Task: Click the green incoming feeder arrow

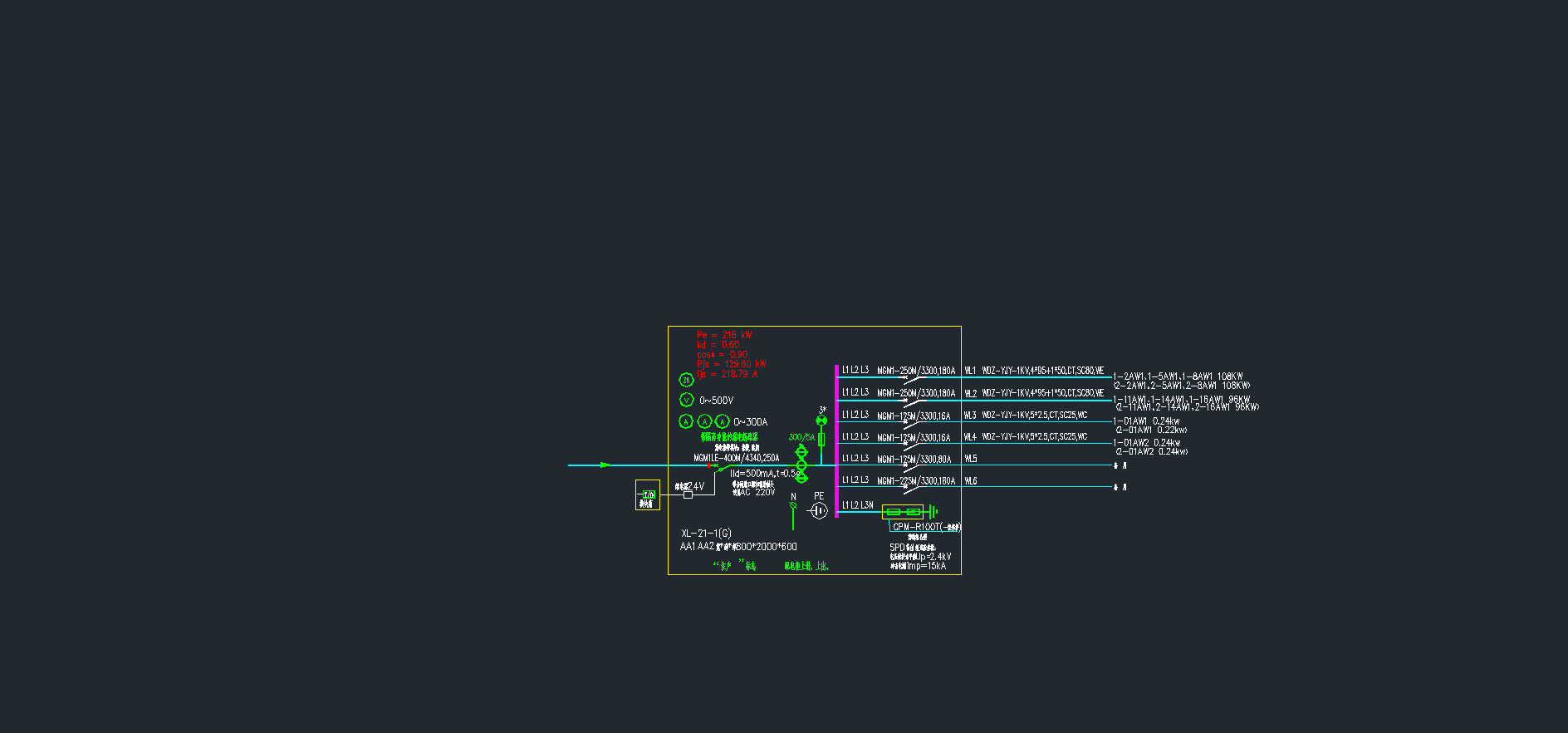Action: click(x=605, y=465)
